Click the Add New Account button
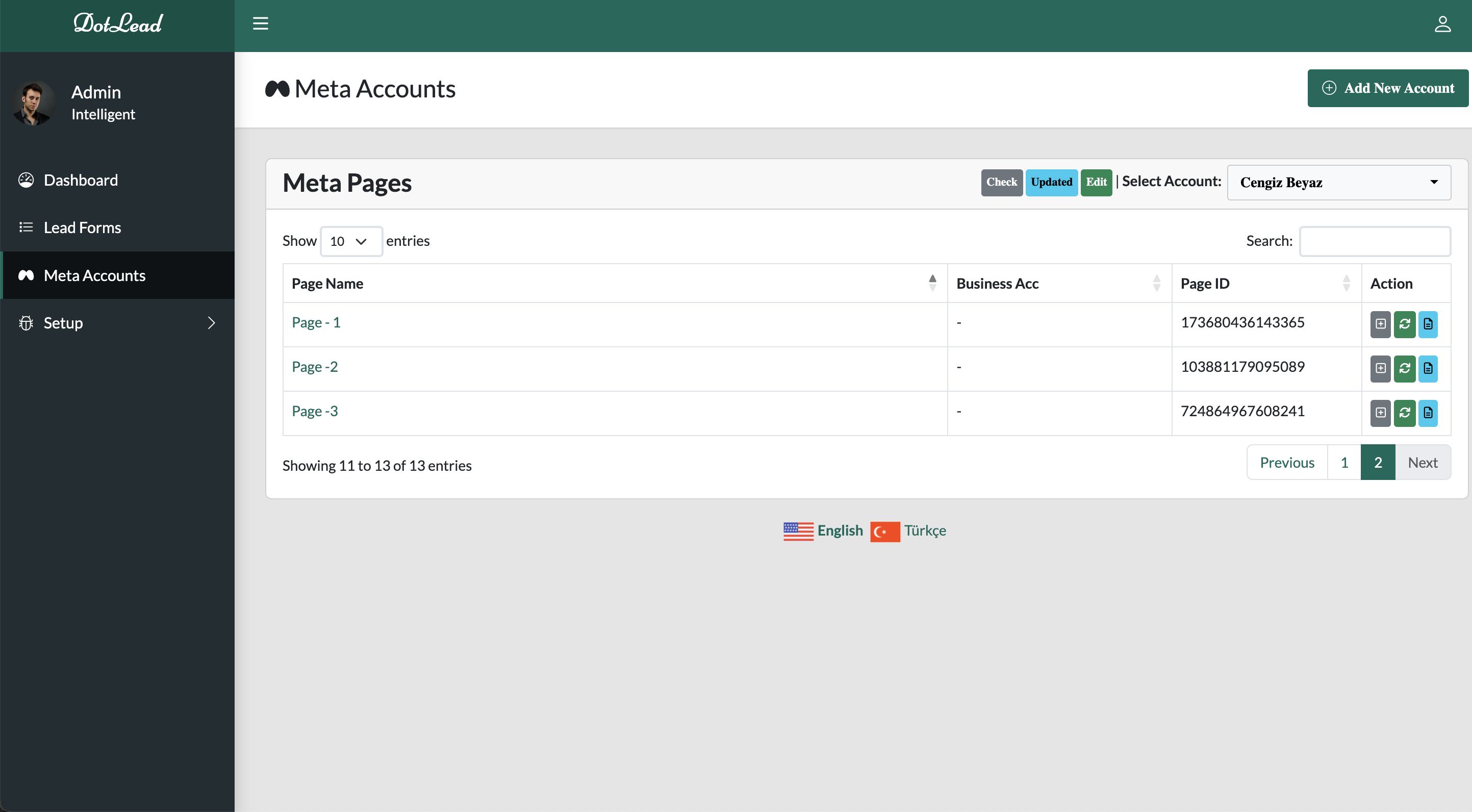The width and height of the screenshot is (1472, 812). tap(1387, 88)
